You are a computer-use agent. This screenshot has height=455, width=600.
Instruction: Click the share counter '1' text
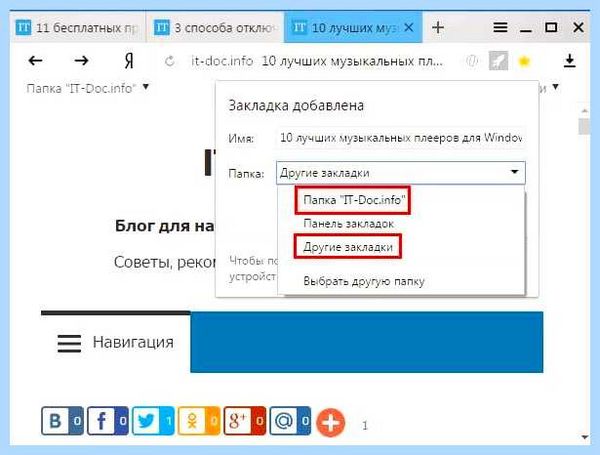[x=365, y=425]
